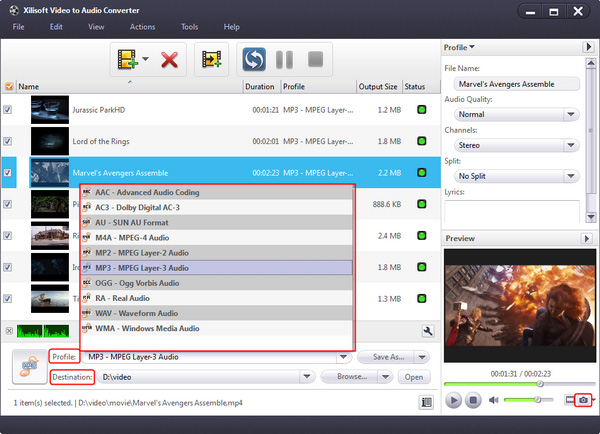The height and width of the screenshot is (434, 600).
Task: Choose RA - Real Audio
Action: (x=217, y=298)
